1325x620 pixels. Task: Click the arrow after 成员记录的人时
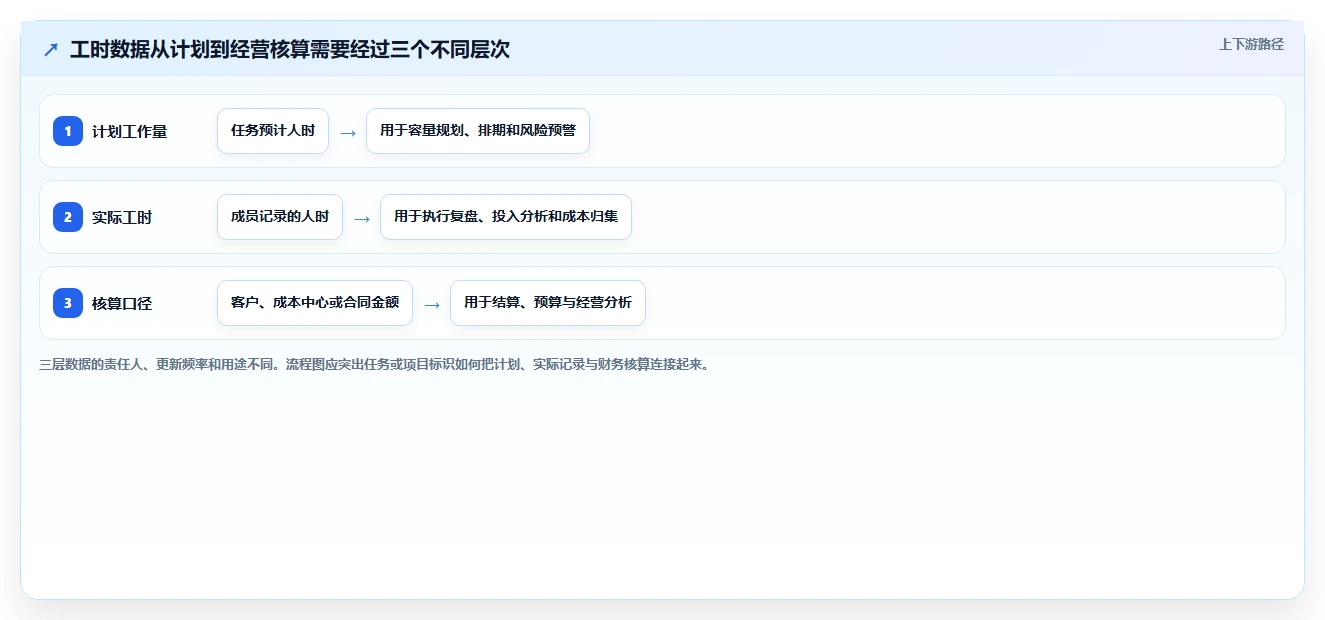362,218
